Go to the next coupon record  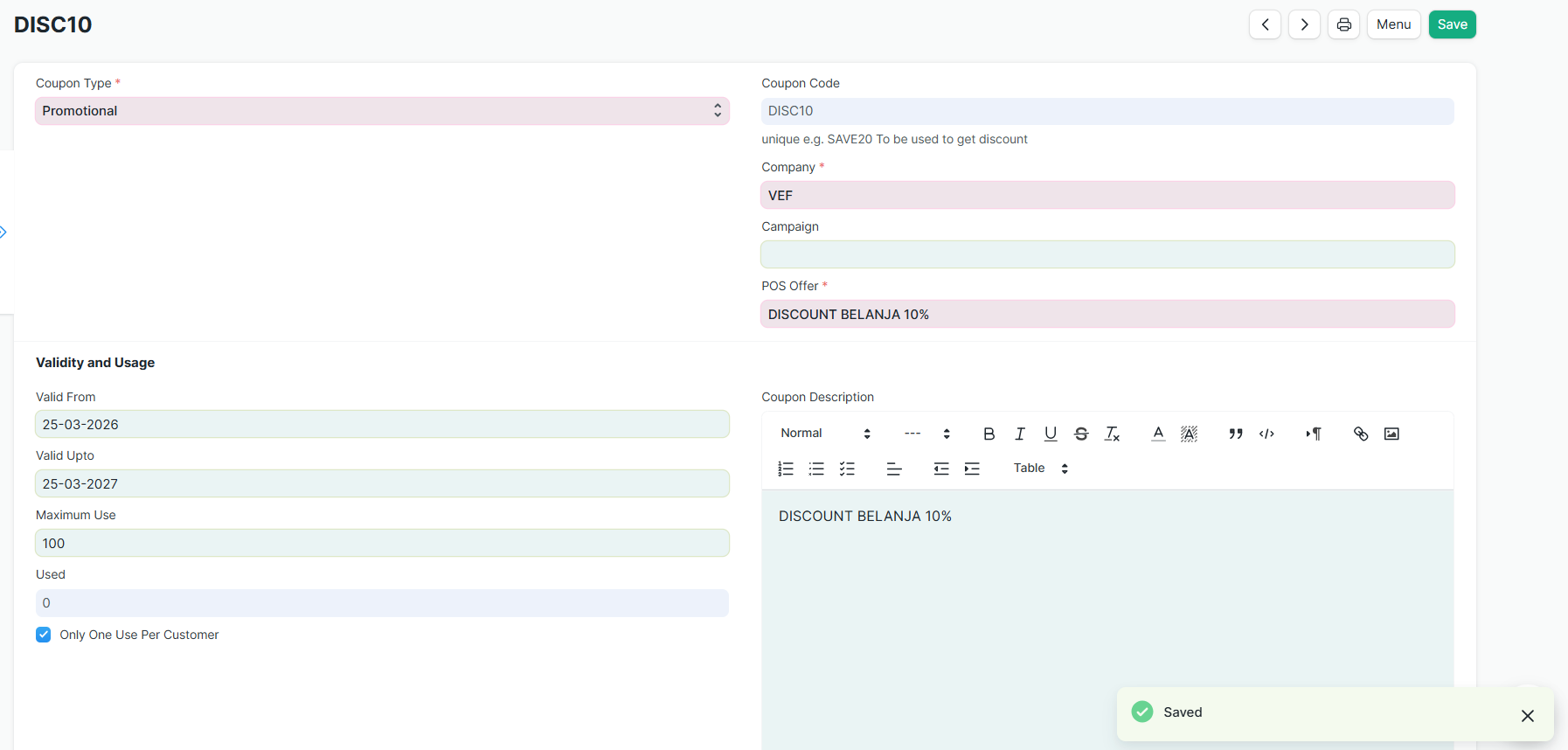pyautogui.click(x=1304, y=24)
